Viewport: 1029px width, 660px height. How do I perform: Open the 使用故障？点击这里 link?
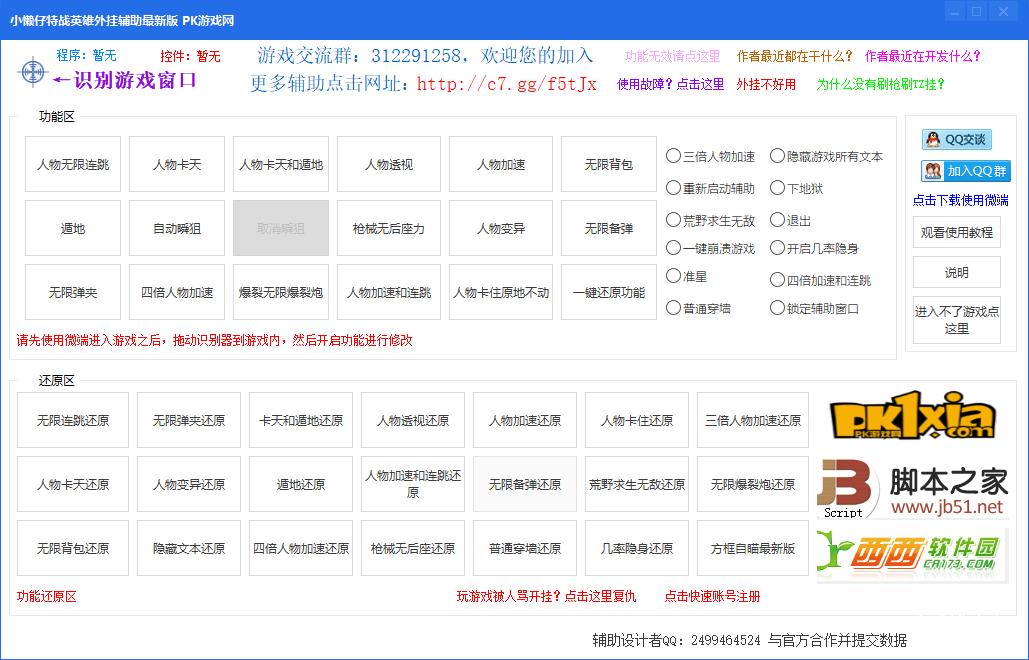[670, 84]
